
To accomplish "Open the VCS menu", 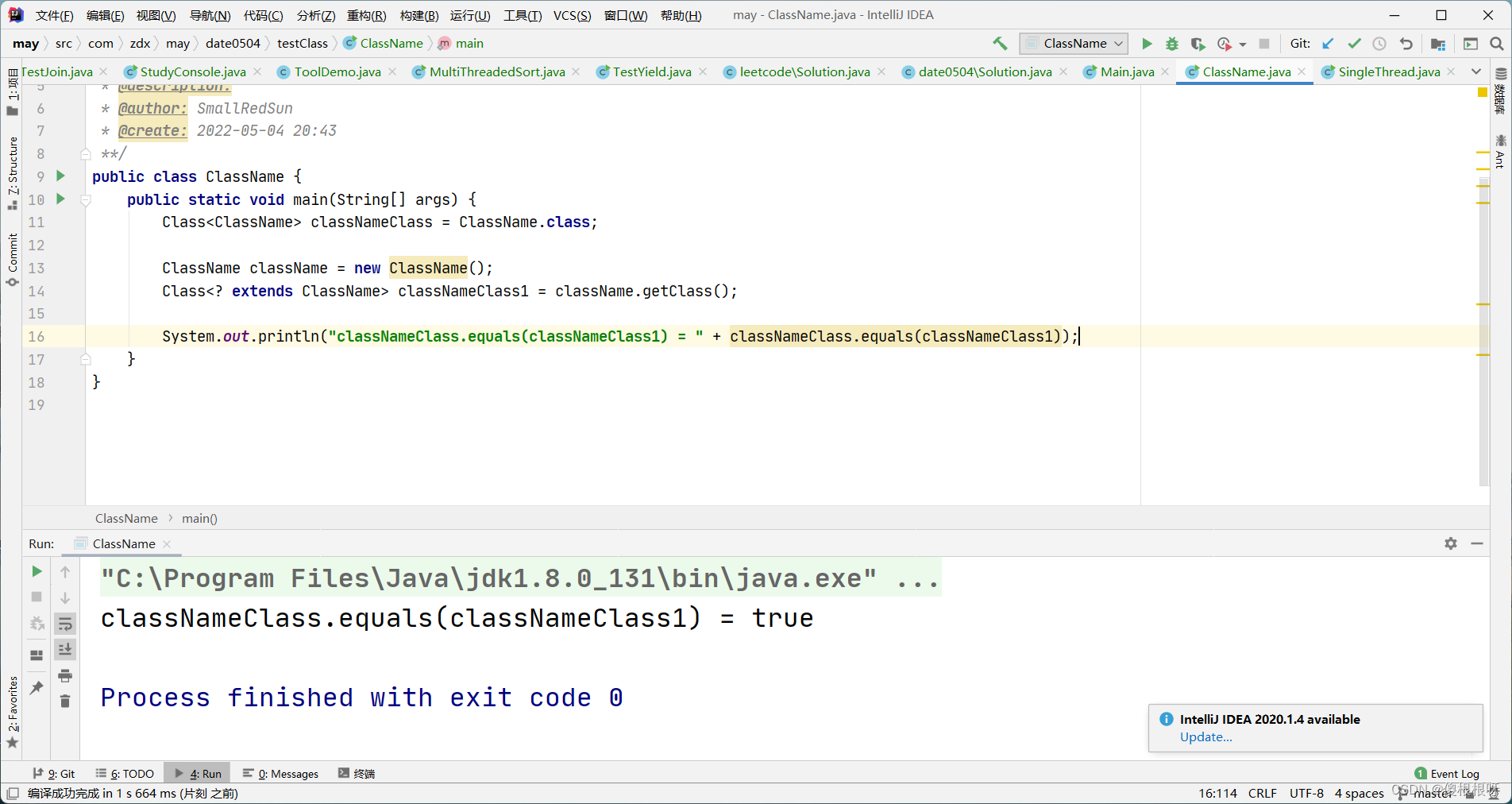I will click(572, 14).
